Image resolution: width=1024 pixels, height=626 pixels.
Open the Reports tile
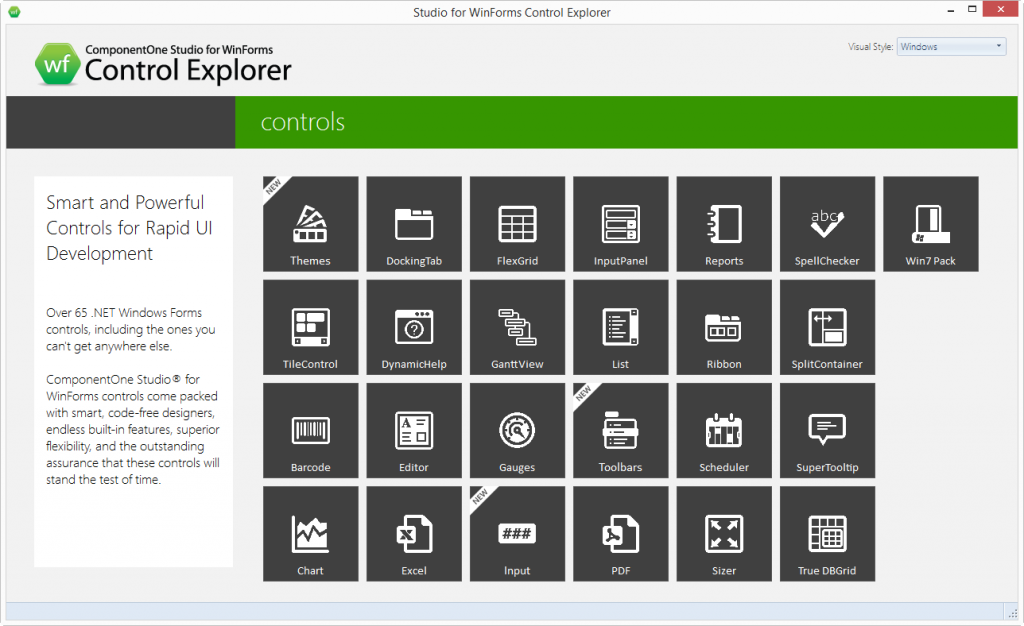724,224
